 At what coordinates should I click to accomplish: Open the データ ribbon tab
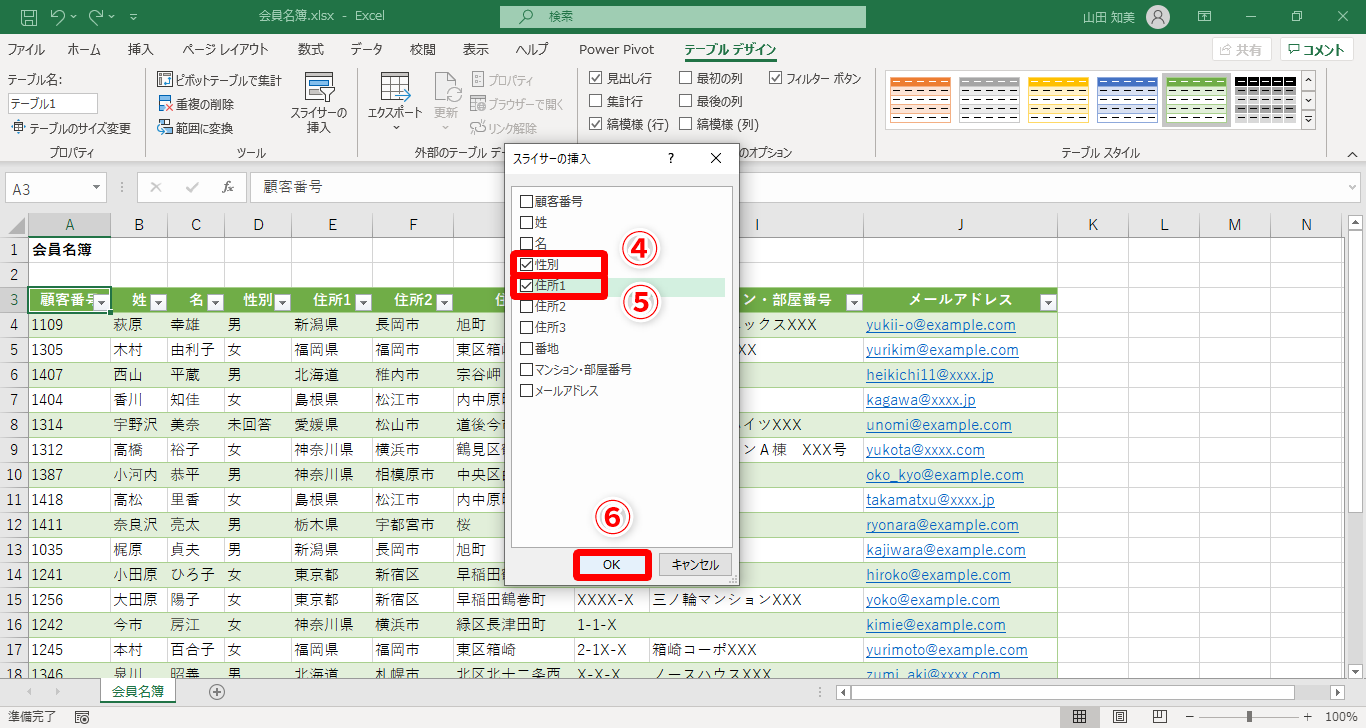[366, 50]
